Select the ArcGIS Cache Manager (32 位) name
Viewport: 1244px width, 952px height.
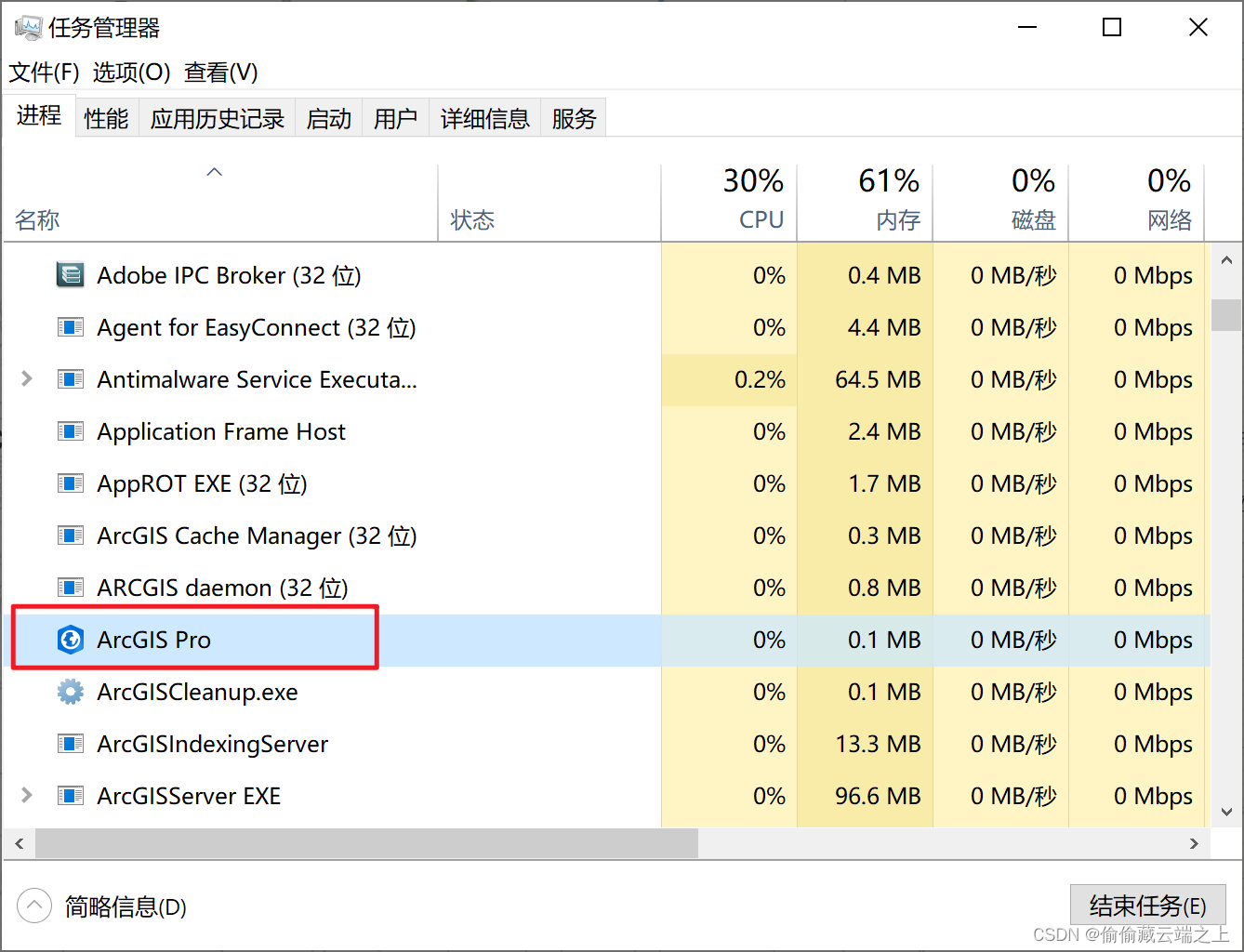pos(257,535)
